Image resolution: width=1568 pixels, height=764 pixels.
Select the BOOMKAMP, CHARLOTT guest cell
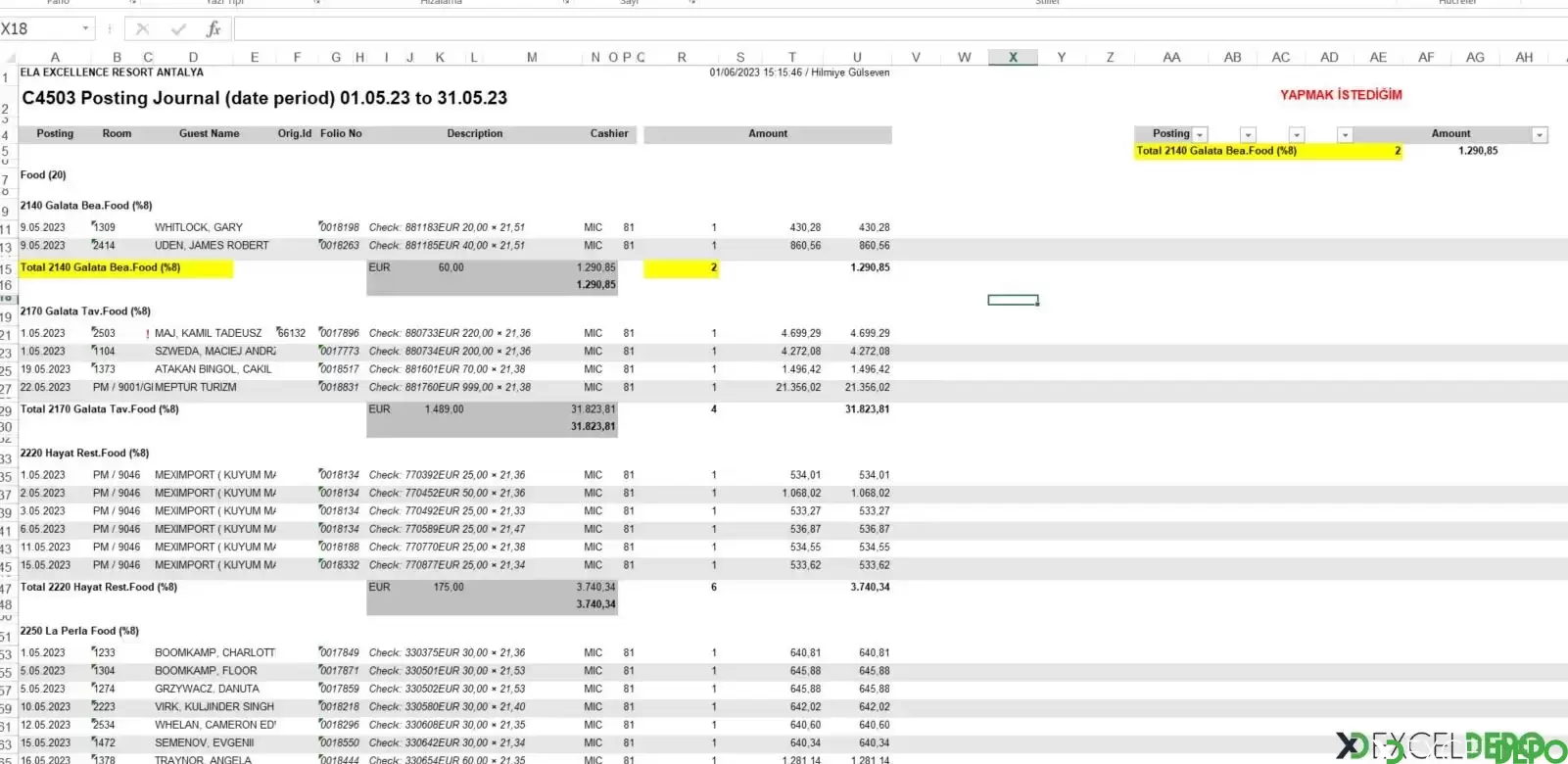point(215,652)
